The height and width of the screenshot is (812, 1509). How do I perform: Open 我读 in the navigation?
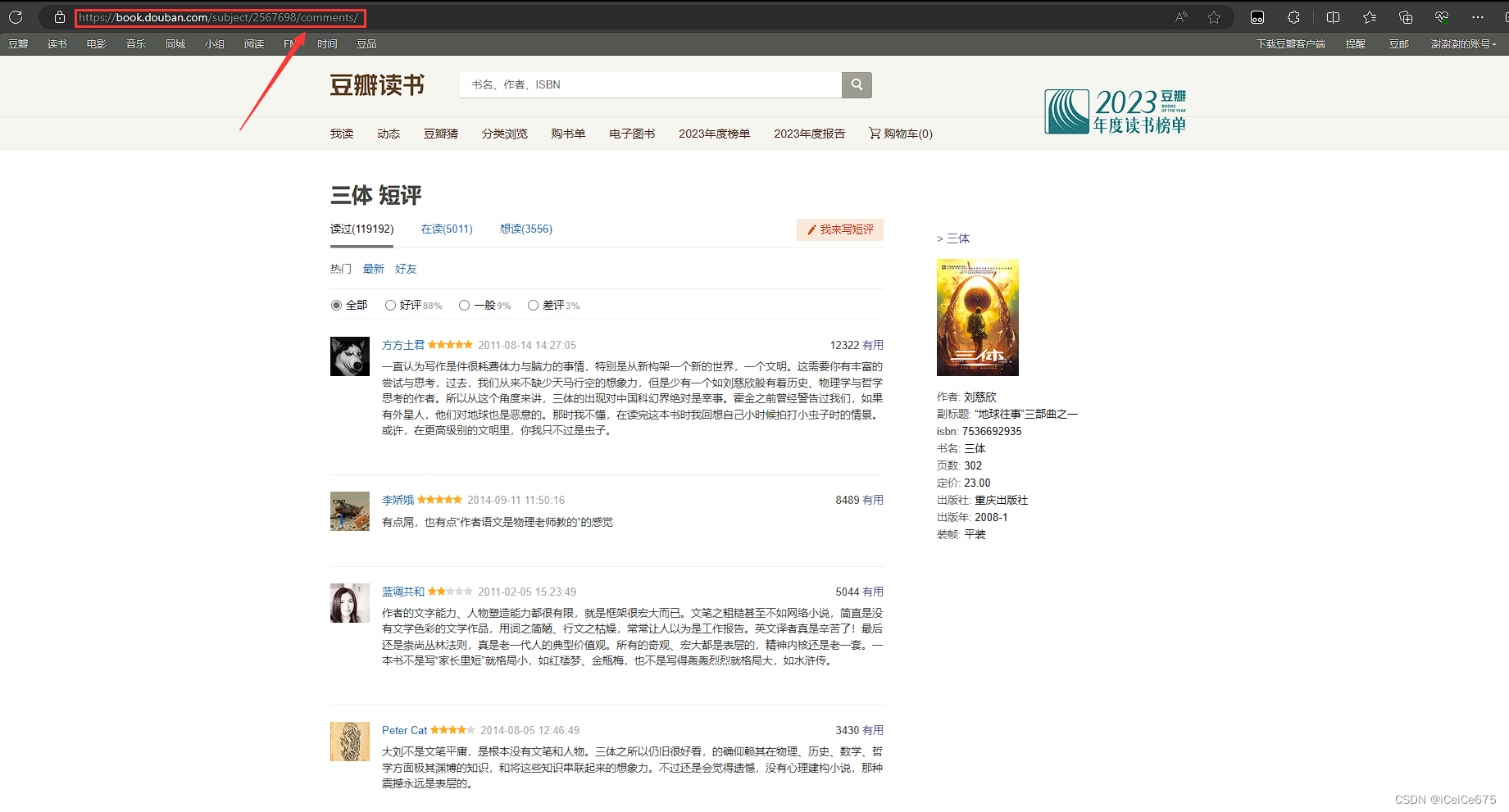(x=342, y=134)
